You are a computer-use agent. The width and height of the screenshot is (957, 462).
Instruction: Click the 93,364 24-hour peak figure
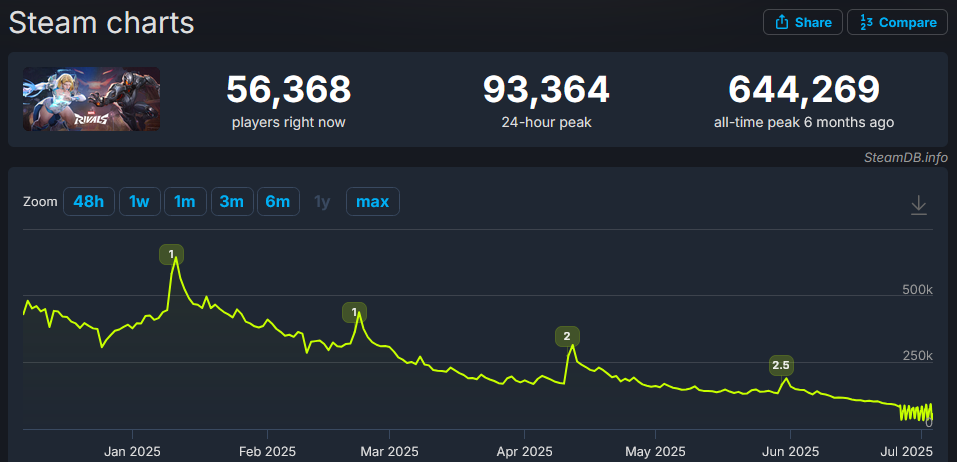pyautogui.click(x=546, y=90)
